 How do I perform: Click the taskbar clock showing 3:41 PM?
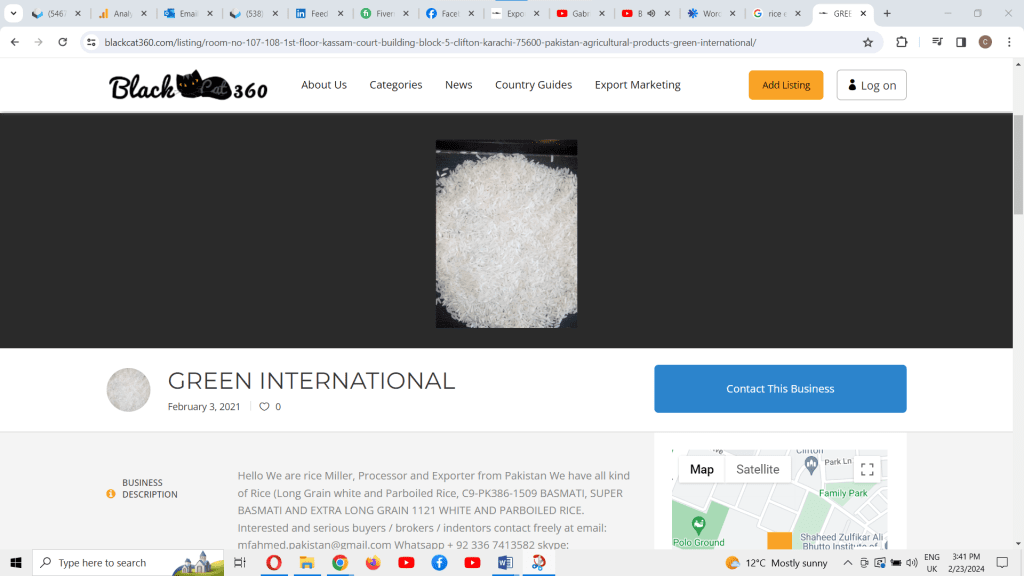point(966,562)
